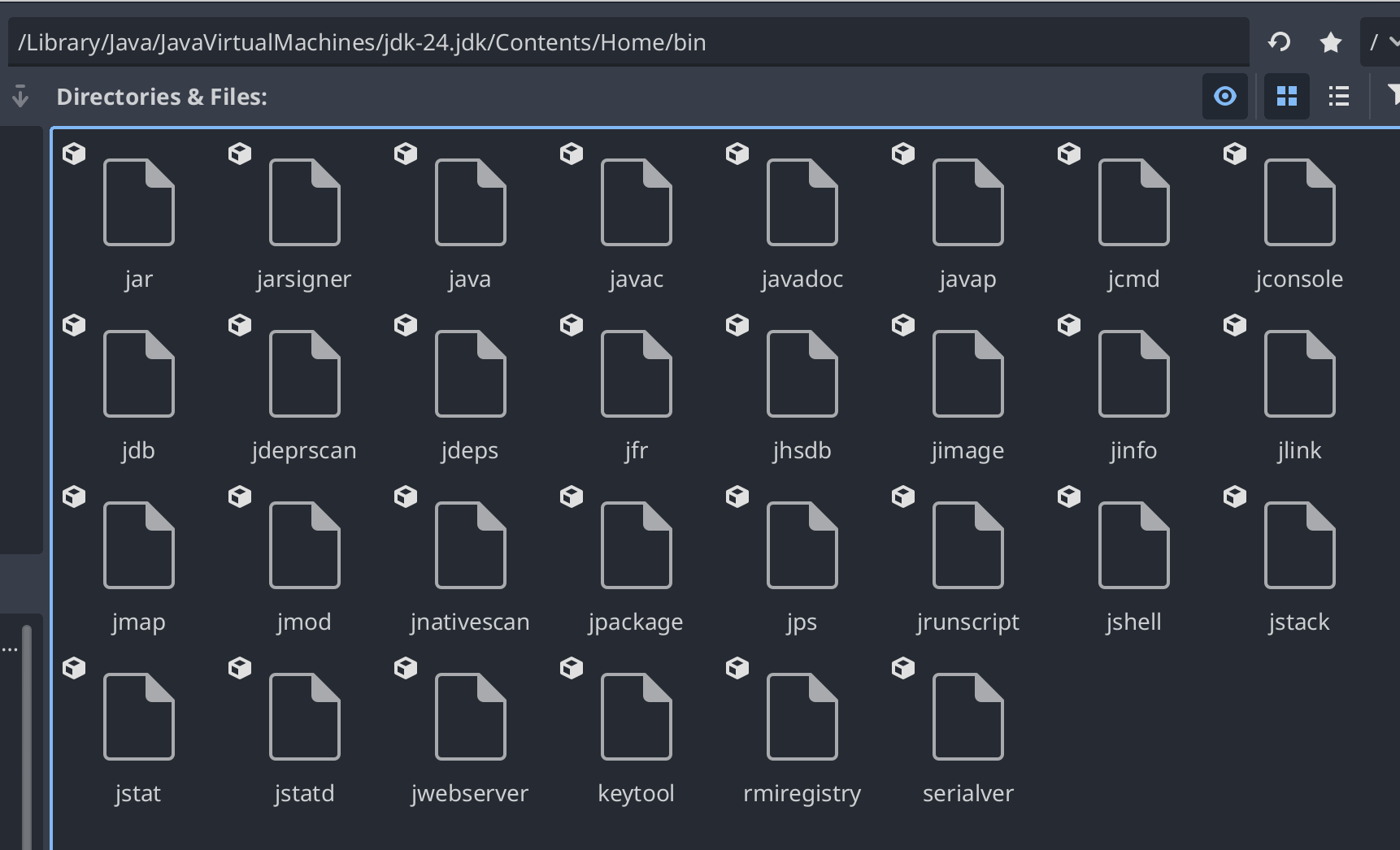The height and width of the screenshot is (850, 1400).
Task: Switch to list view
Action: pyautogui.click(x=1339, y=96)
